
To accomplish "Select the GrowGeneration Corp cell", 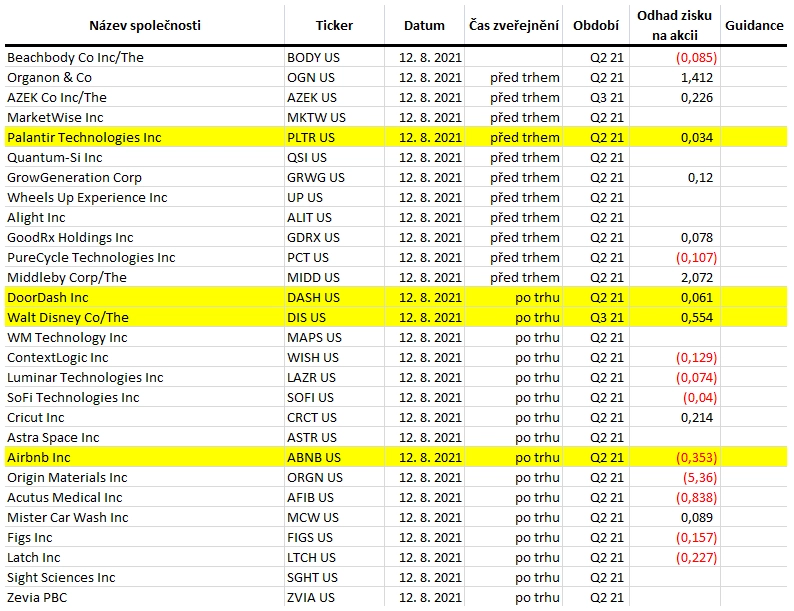I will pos(144,178).
